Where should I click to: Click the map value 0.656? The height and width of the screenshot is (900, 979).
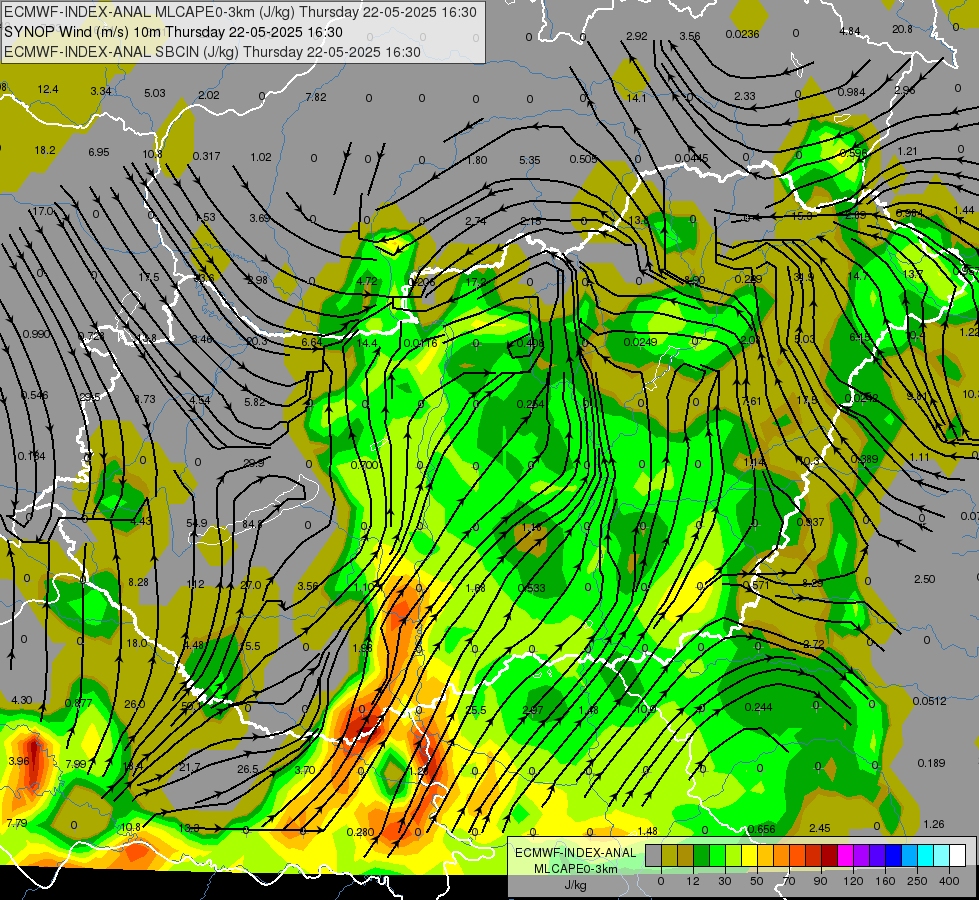[x=762, y=829]
